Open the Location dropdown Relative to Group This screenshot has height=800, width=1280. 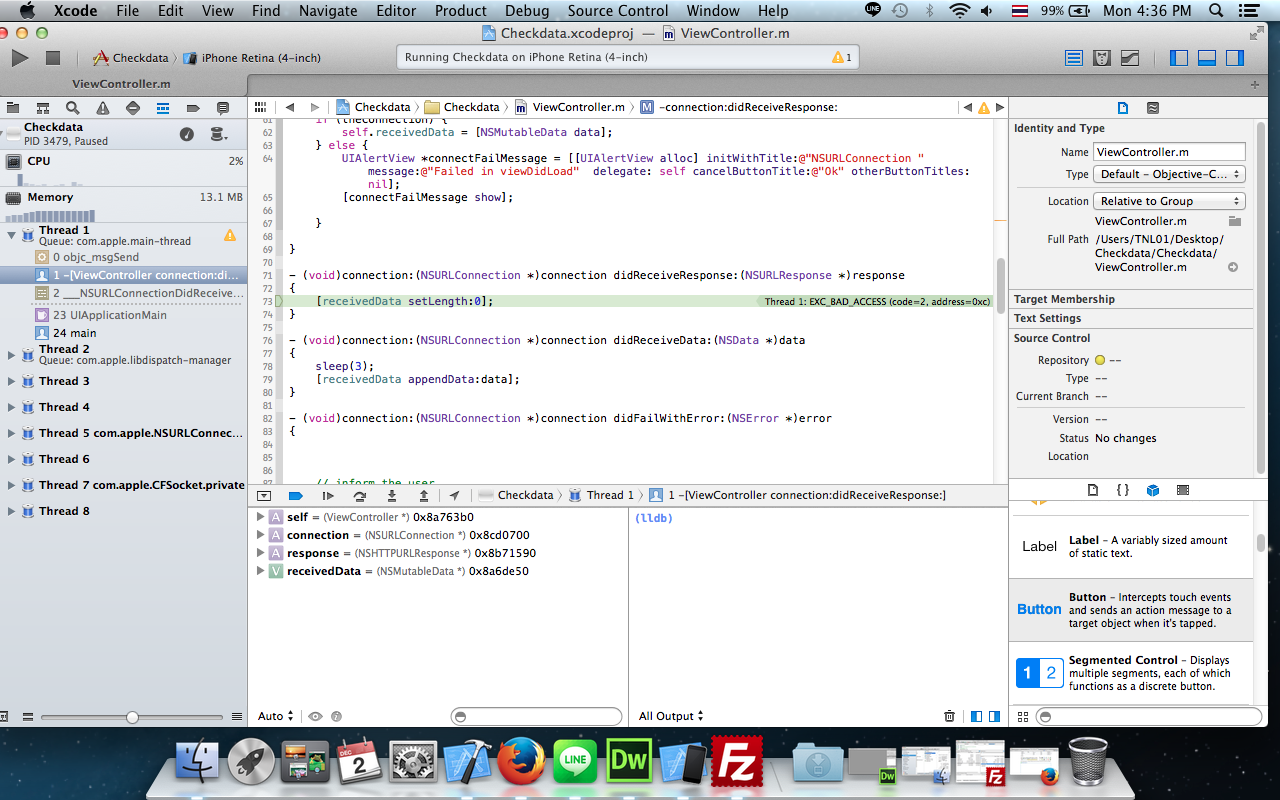tap(1170, 201)
